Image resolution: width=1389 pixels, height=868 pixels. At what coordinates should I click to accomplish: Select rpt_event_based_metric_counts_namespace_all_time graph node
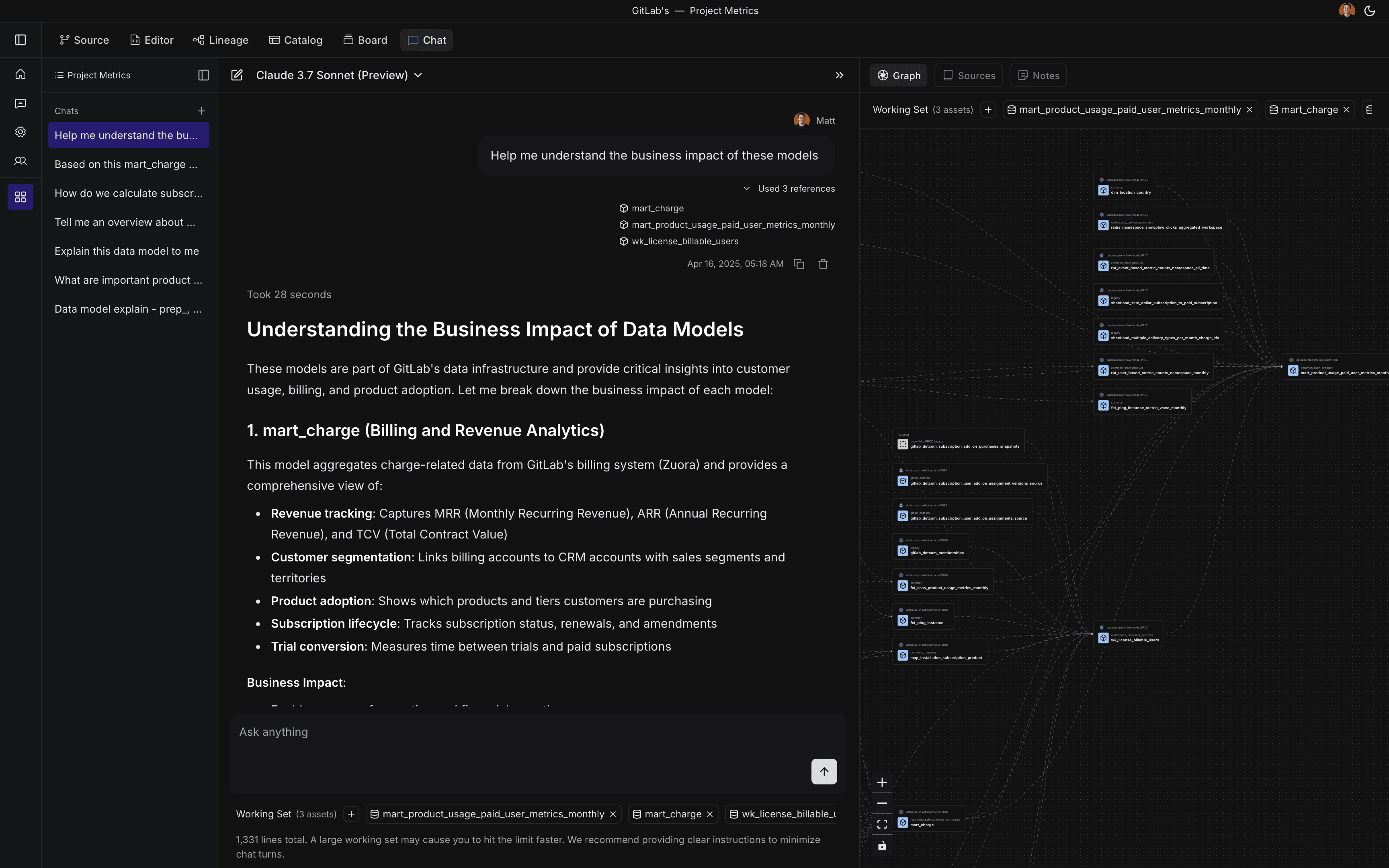point(1153,262)
